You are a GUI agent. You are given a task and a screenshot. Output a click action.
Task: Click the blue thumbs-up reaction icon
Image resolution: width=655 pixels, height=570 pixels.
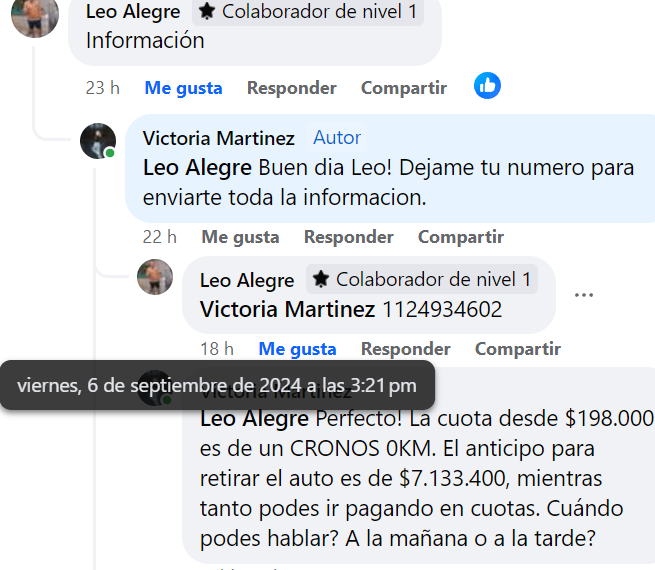[x=487, y=86]
